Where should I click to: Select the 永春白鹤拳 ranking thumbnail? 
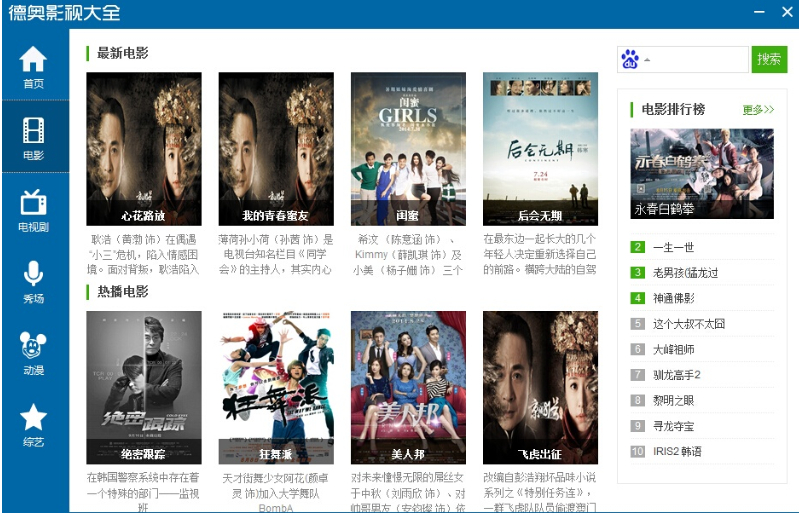(x=702, y=173)
